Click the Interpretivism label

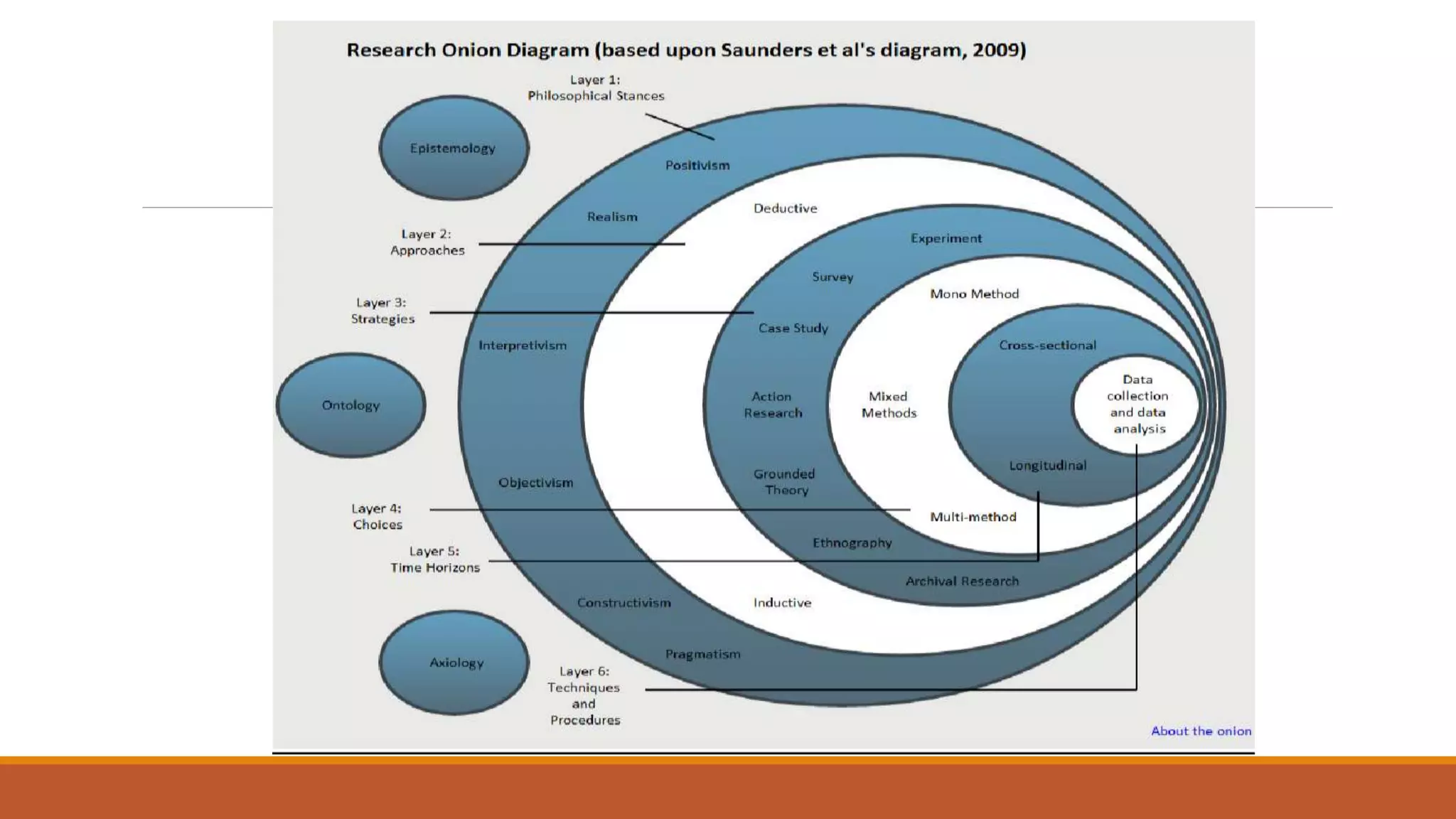[523, 346]
